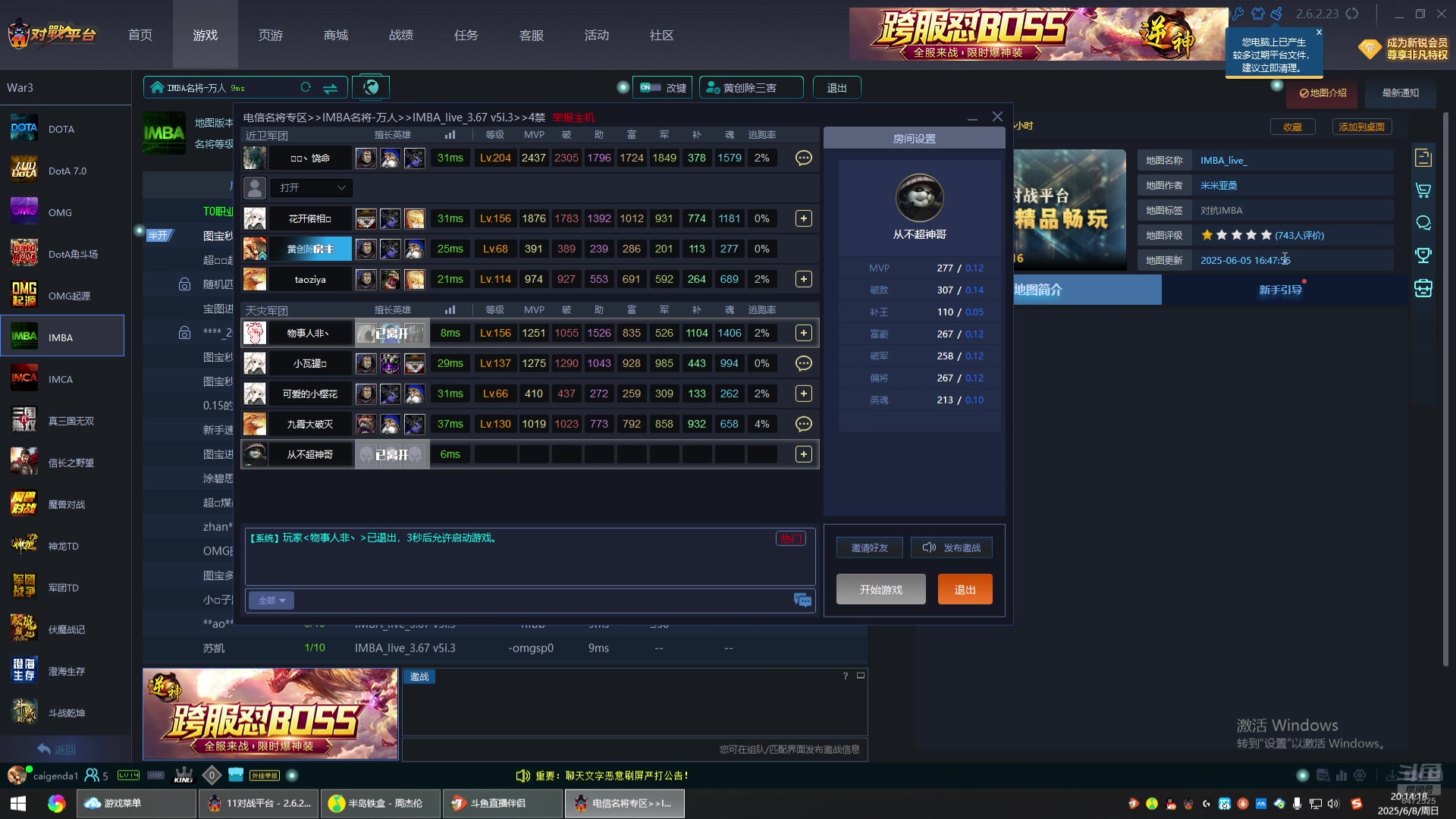This screenshot has width=1456, height=819.
Task: Click 举报主机 report host link
Action: coord(573,118)
